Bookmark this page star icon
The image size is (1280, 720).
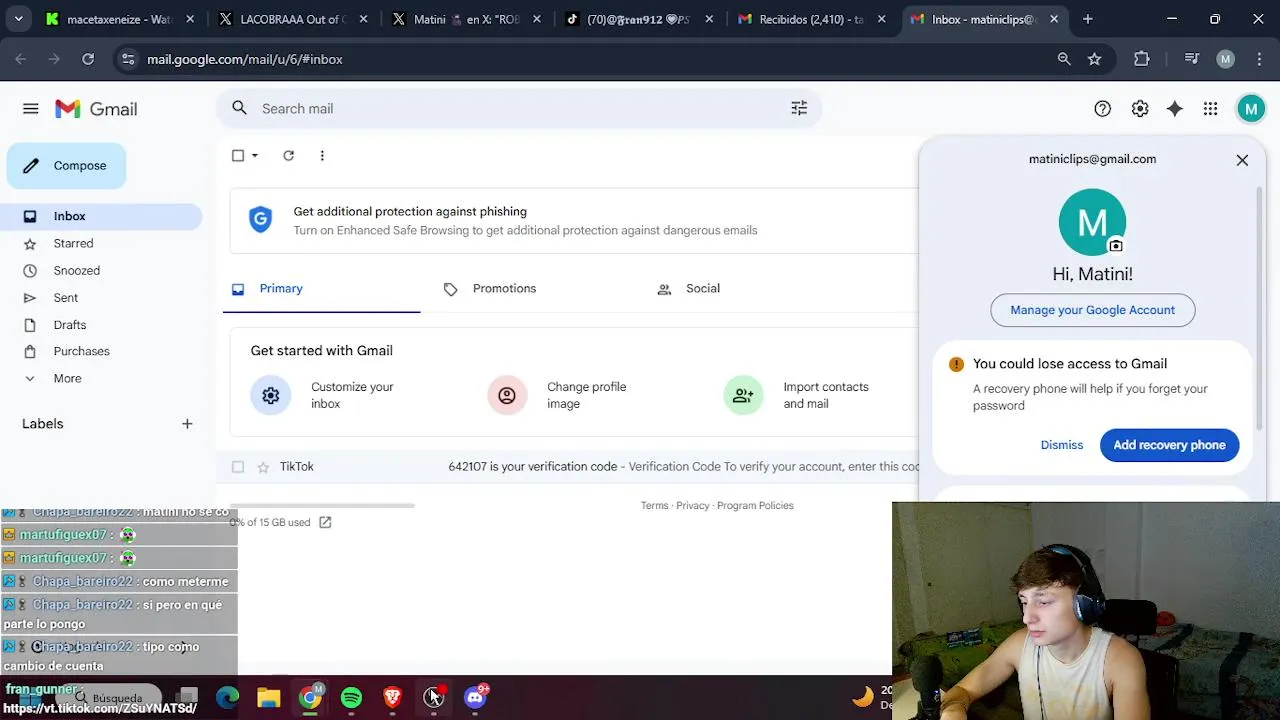pos(1094,59)
